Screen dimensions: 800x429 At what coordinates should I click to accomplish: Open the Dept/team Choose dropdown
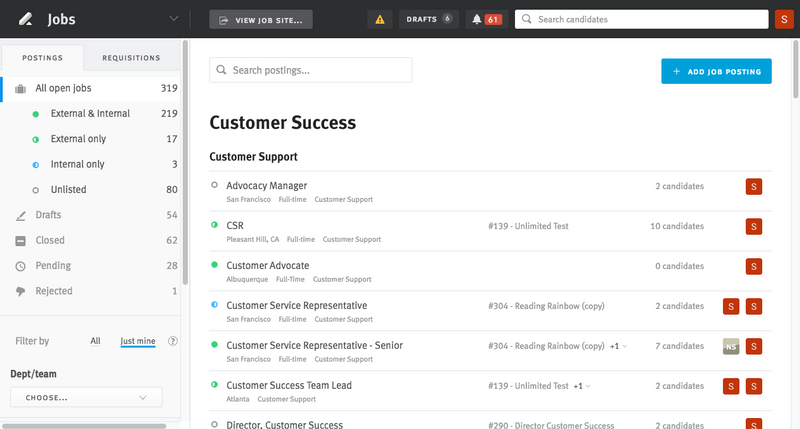(86, 398)
